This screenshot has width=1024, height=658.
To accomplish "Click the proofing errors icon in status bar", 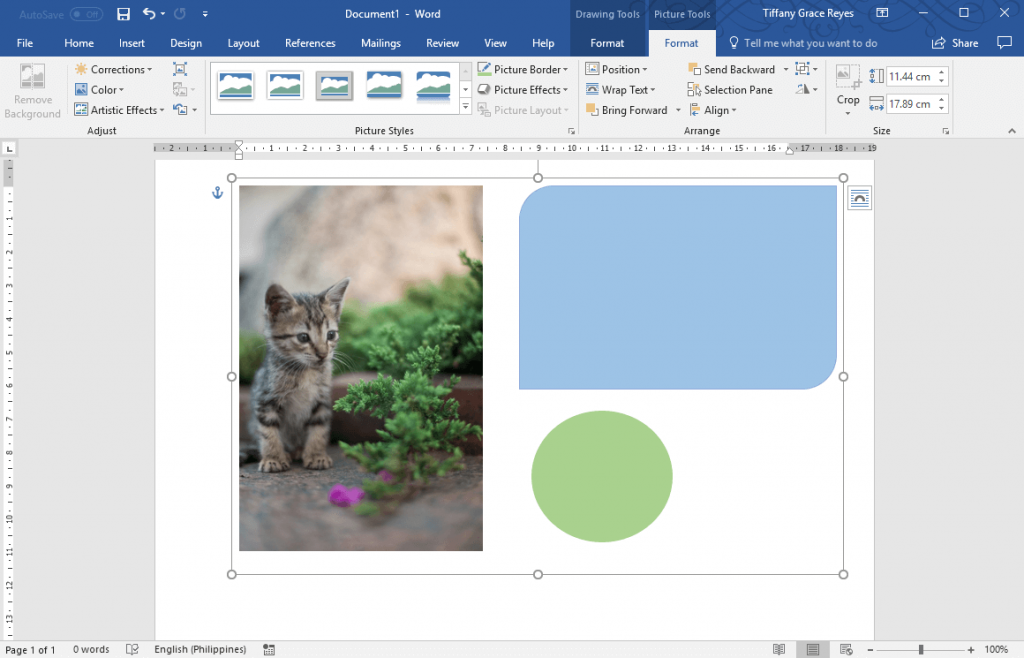I will click(x=132, y=649).
